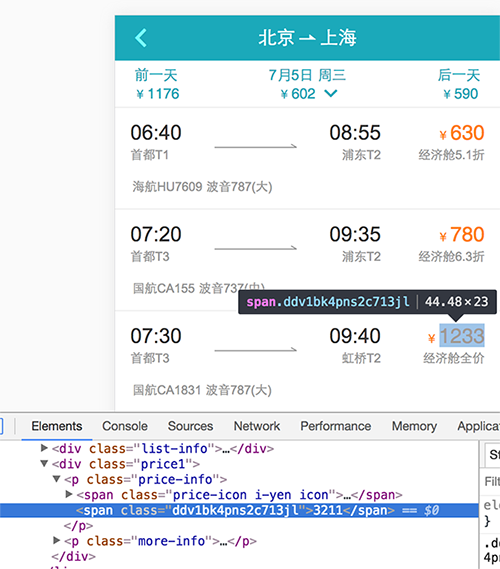Click the yen icon next to 630
Viewport: 500px width, 569px height.
443,135
